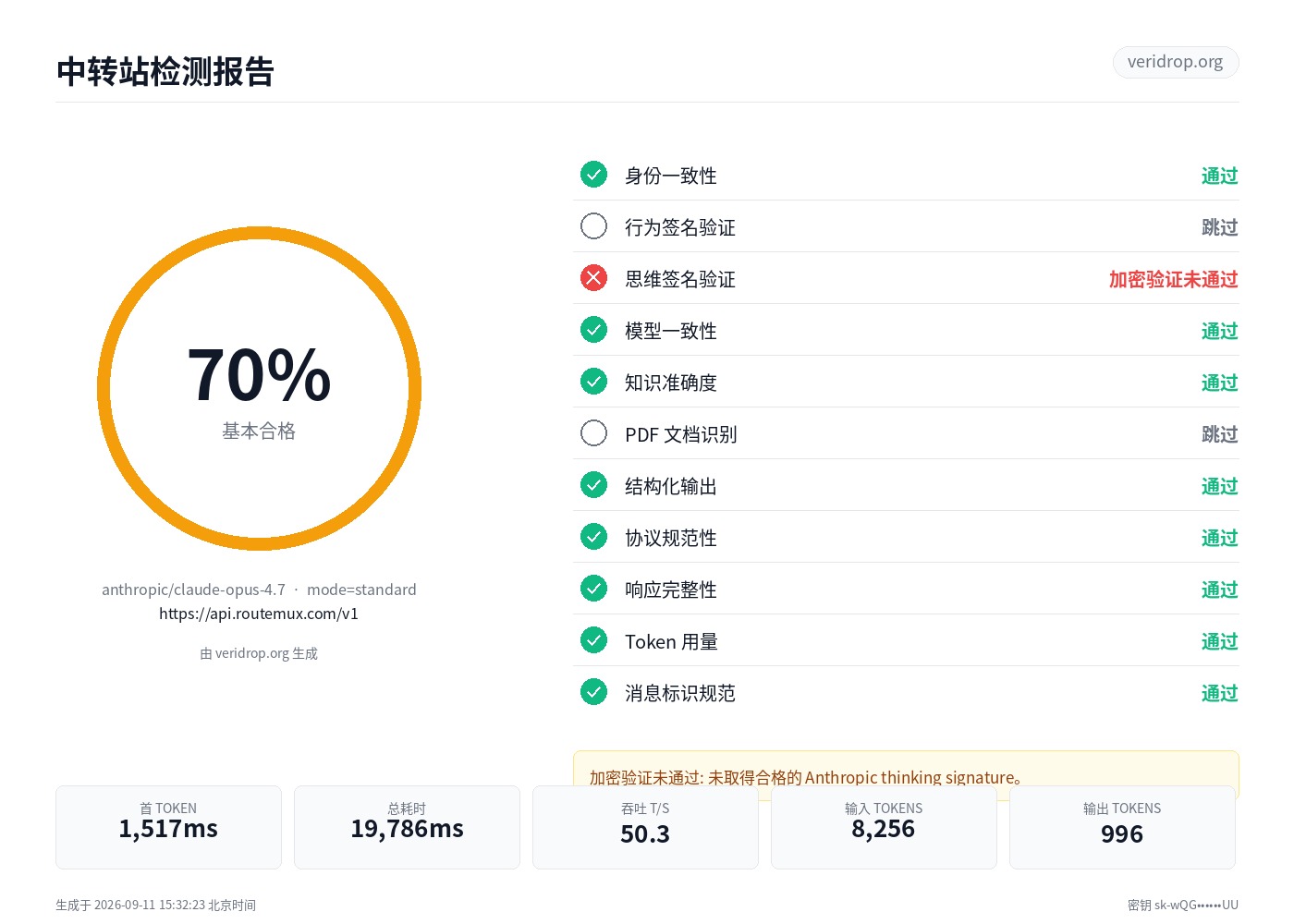Select the 首 TOKEN 1,517ms stat card
The image size is (1294, 924).
click(x=168, y=827)
